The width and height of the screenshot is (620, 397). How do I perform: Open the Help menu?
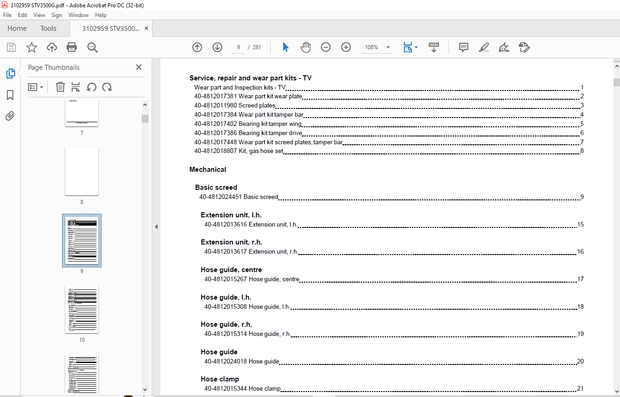pos(101,15)
